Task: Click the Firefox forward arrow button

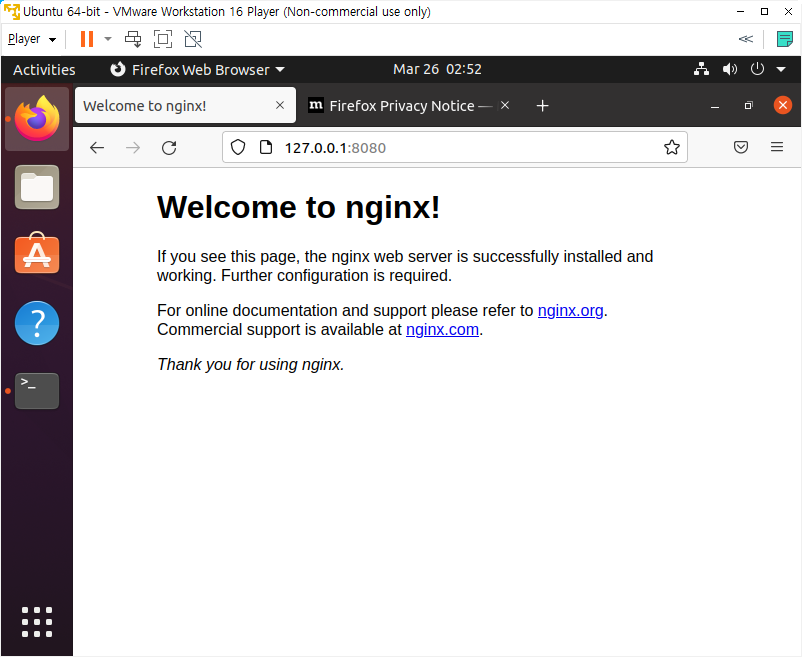Action: pyautogui.click(x=133, y=148)
